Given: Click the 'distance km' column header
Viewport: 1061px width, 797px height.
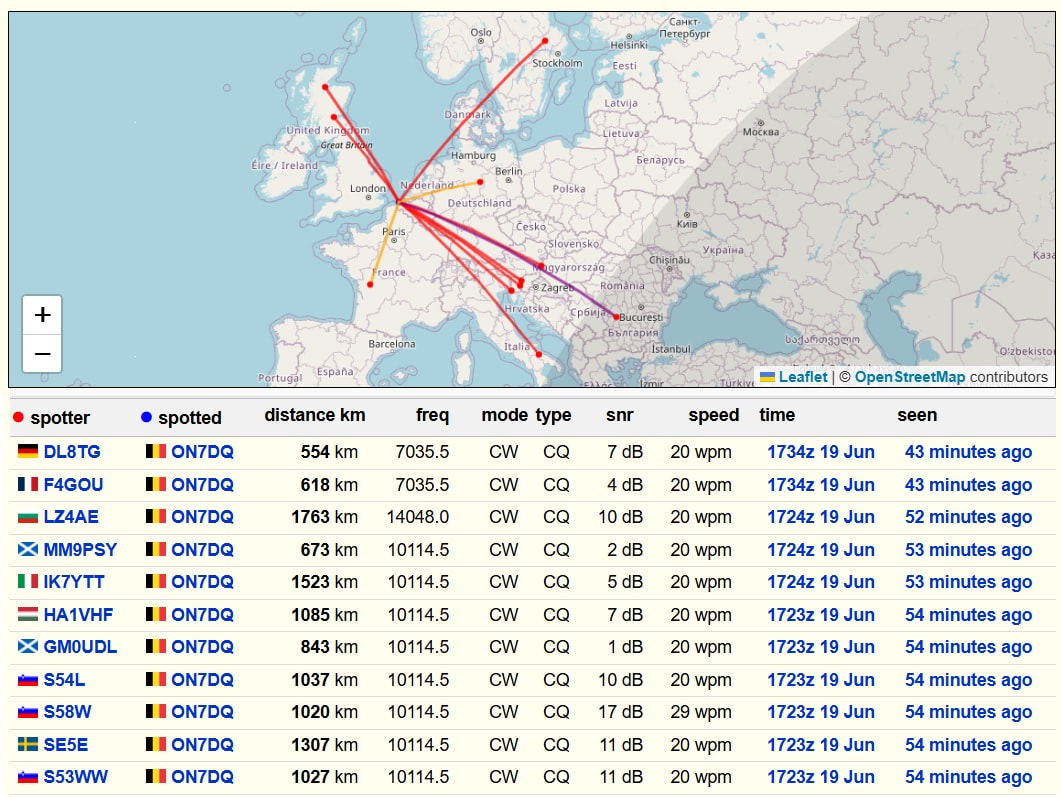Looking at the screenshot, I should 315,415.
